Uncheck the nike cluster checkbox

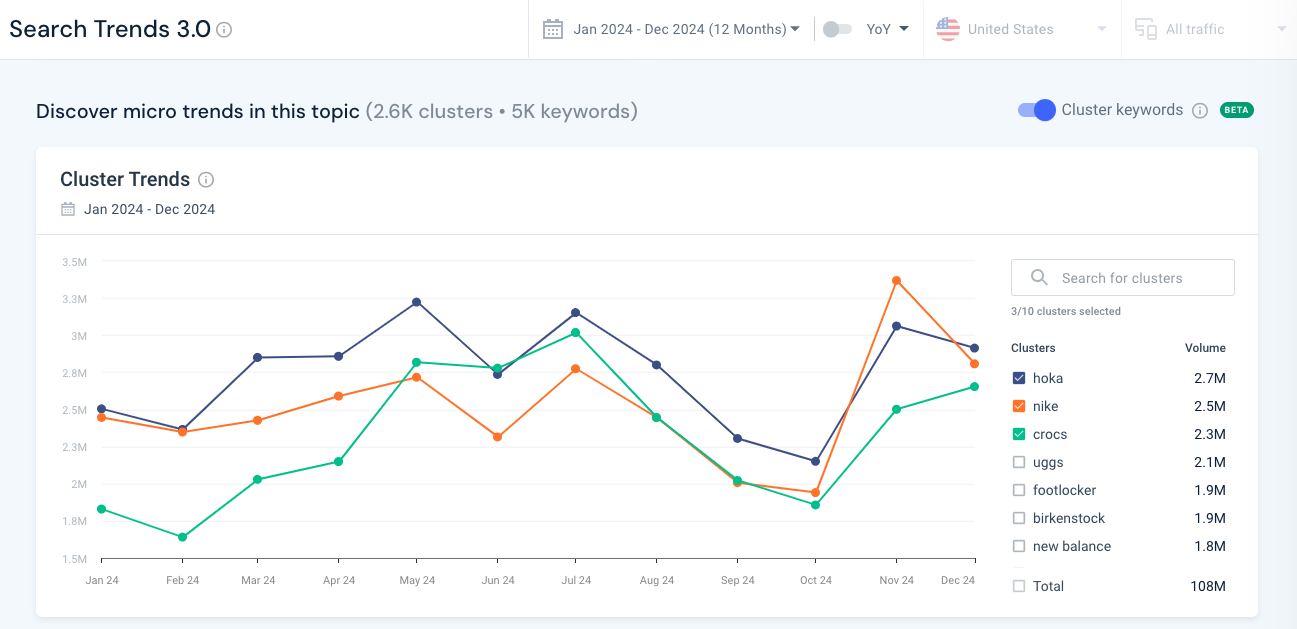[1019, 406]
